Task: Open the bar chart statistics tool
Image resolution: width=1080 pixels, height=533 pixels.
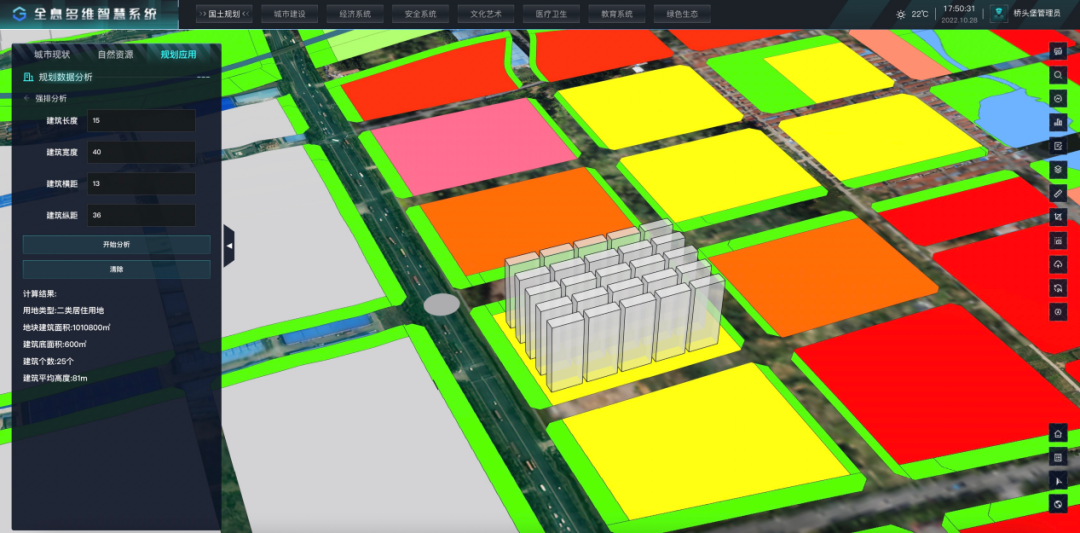Action: pyautogui.click(x=1058, y=122)
